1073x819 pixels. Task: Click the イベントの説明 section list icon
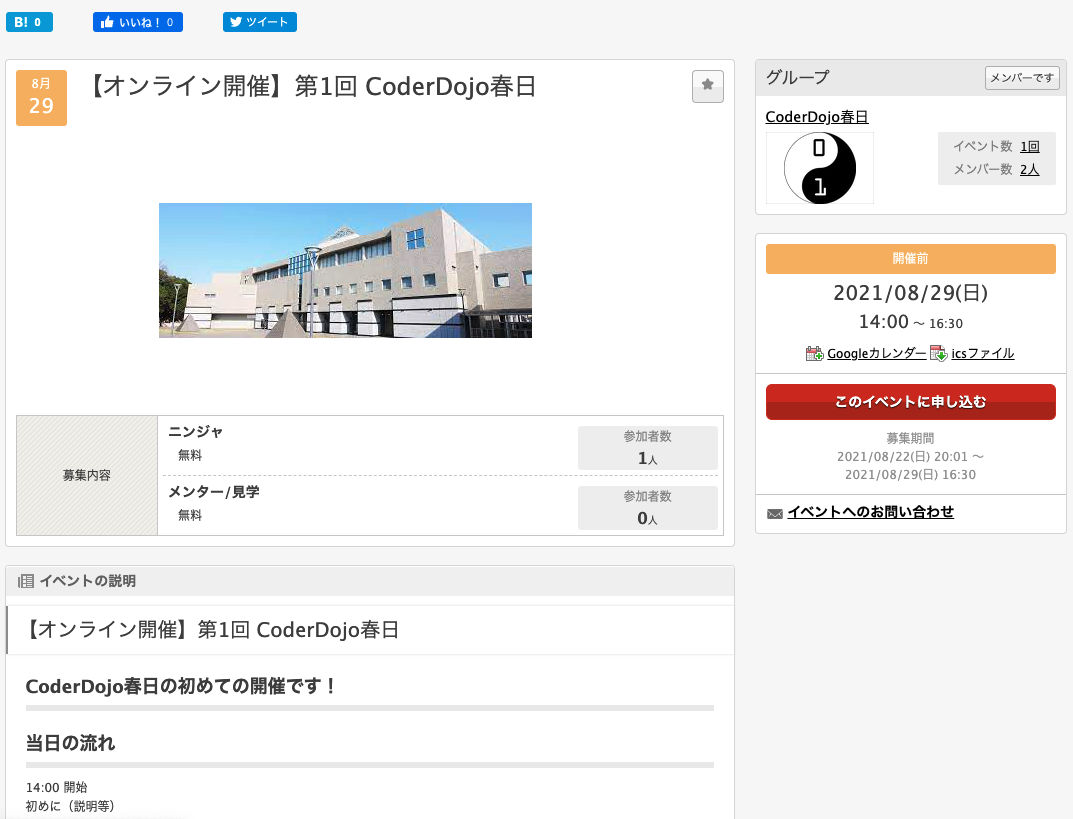pos(25,582)
